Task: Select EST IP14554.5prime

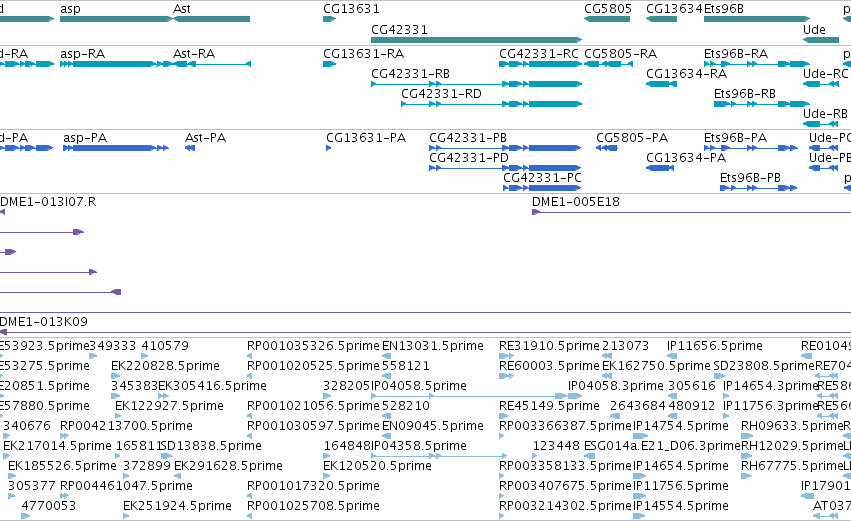Action: pyautogui.click(x=639, y=516)
